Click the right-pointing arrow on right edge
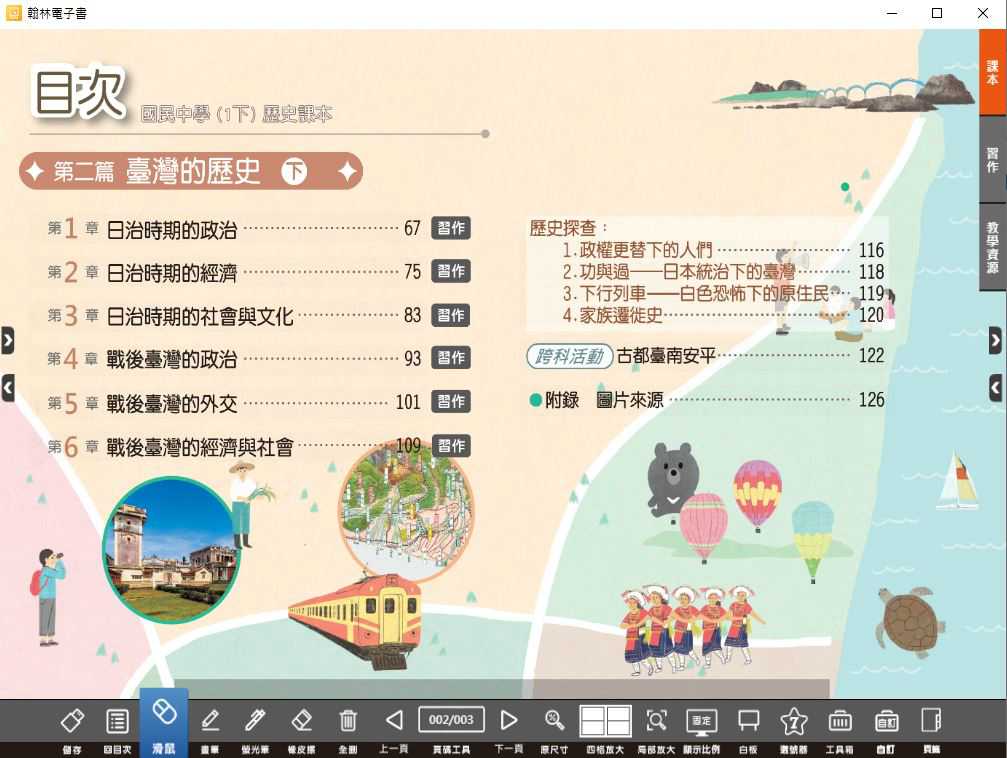 pyautogui.click(x=995, y=340)
